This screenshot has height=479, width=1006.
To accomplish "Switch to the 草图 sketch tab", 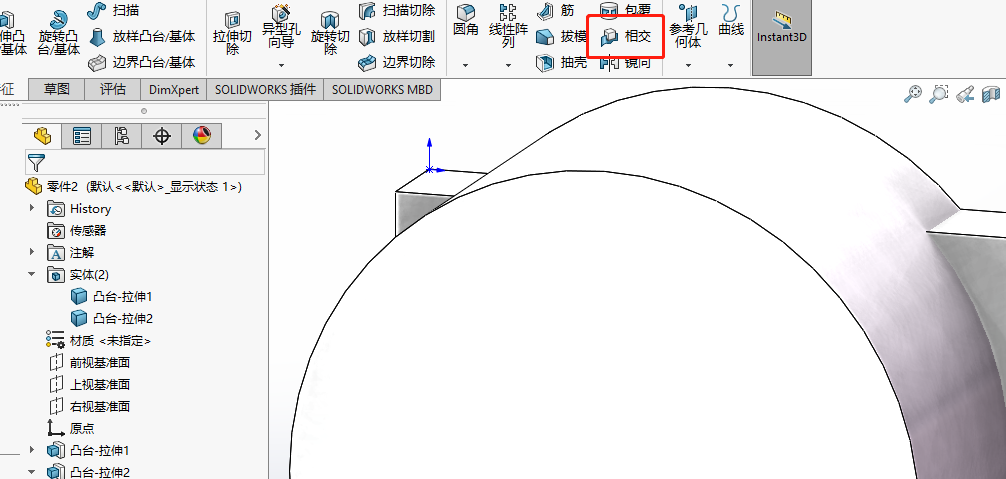I will coord(56,90).
